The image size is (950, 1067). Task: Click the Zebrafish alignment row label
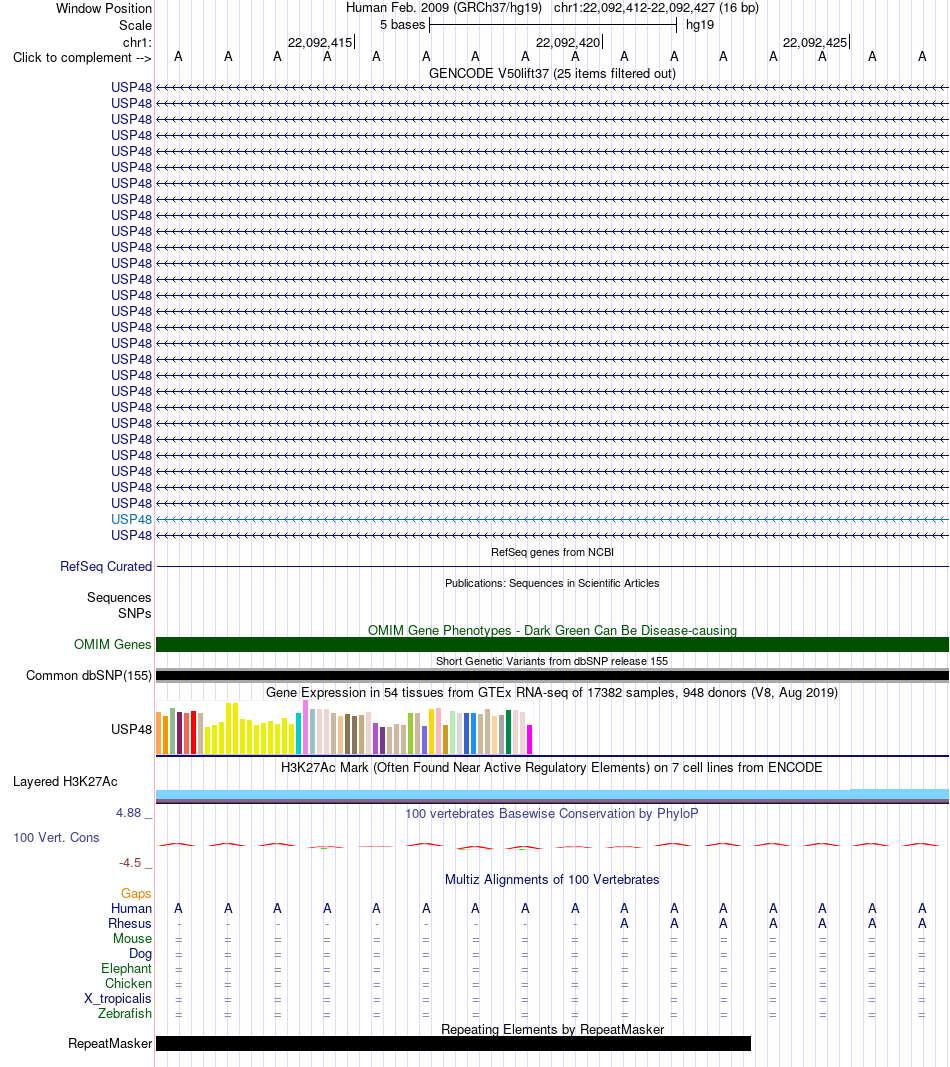coord(125,1013)
